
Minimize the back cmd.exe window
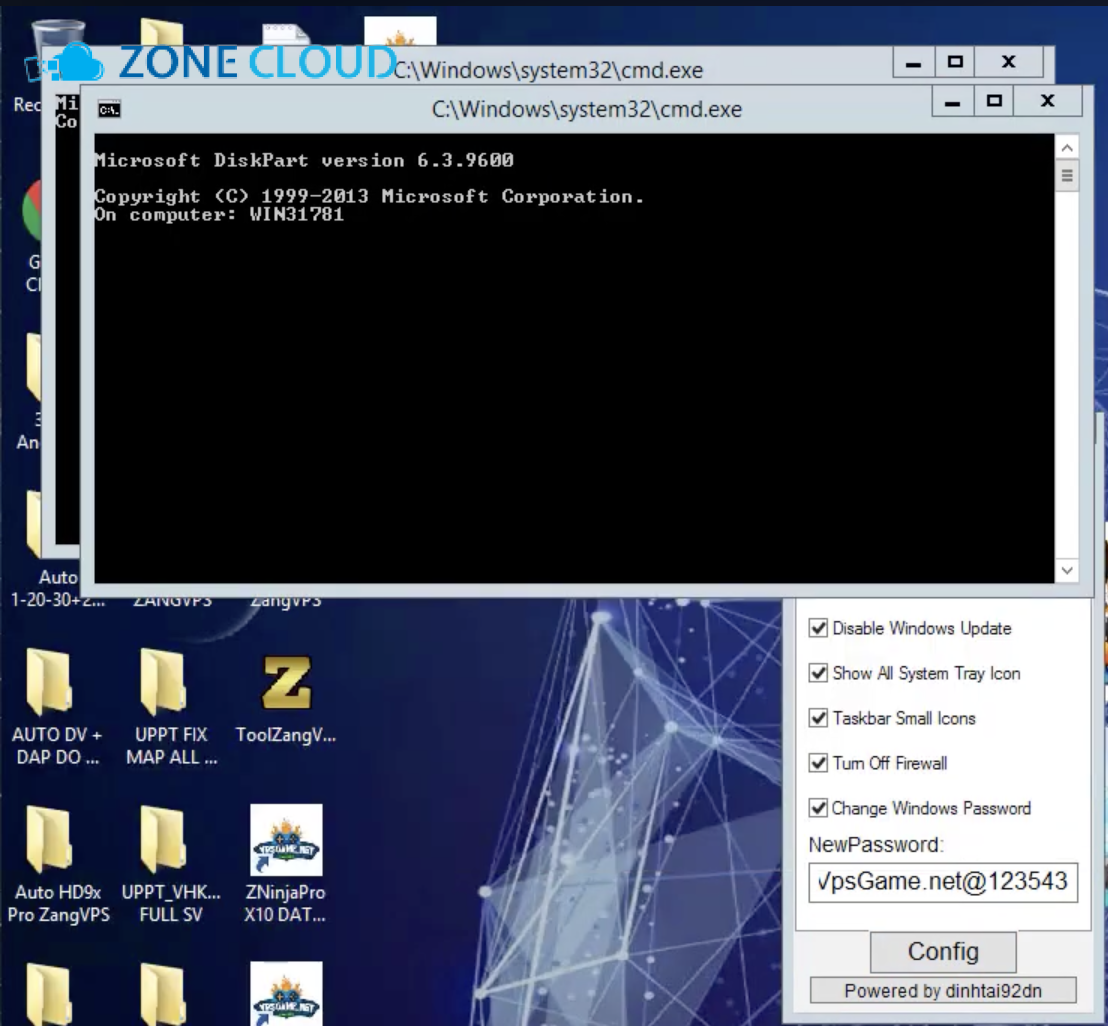(913, 63)
